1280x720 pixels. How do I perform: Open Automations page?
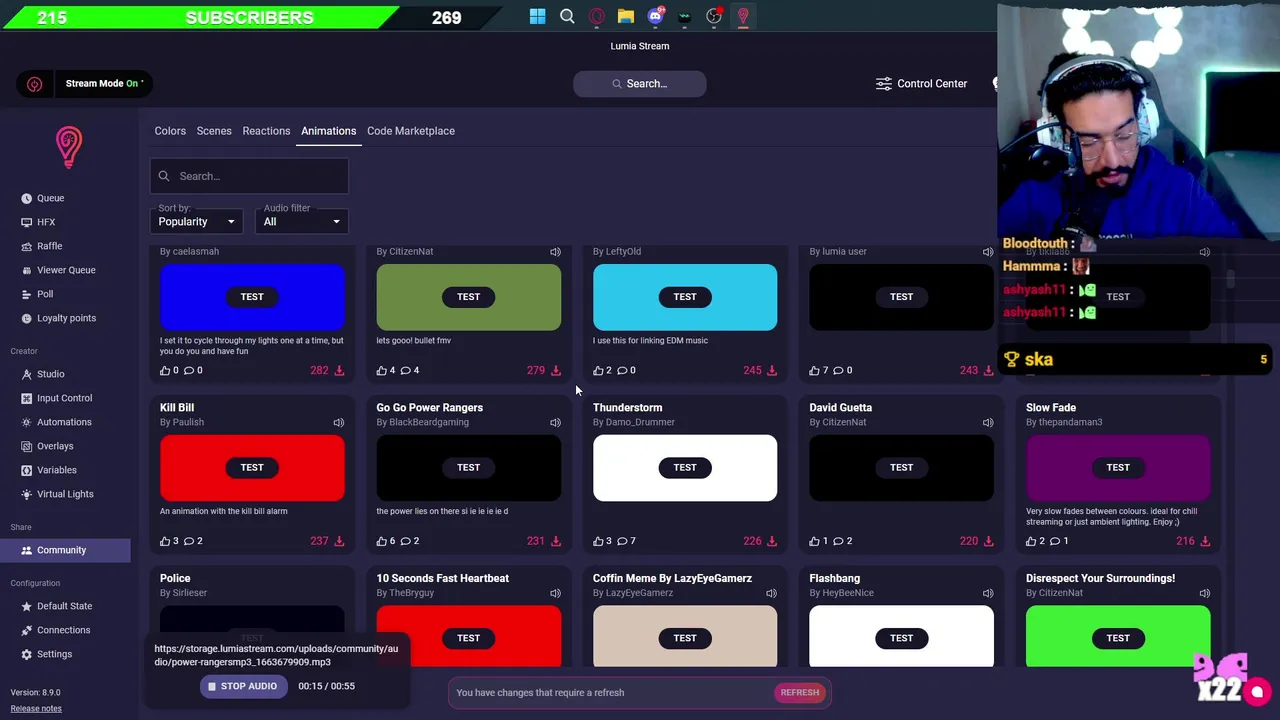tap(65, 422)
